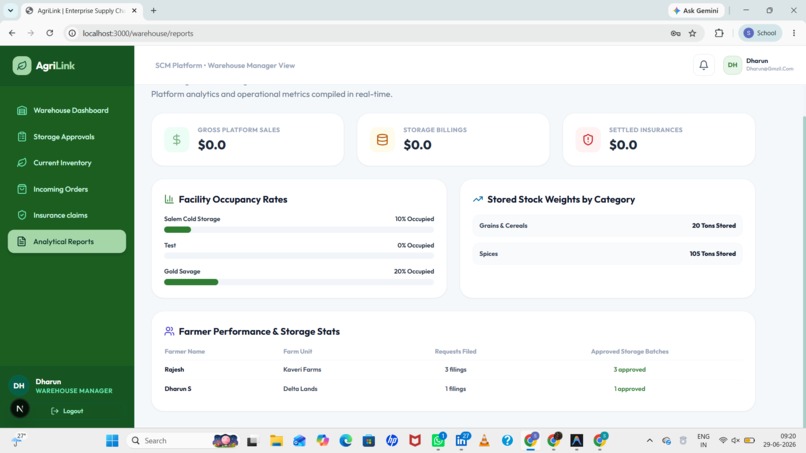
Task: Close the AgriLink browser tab
Action: tap(134, 10)
